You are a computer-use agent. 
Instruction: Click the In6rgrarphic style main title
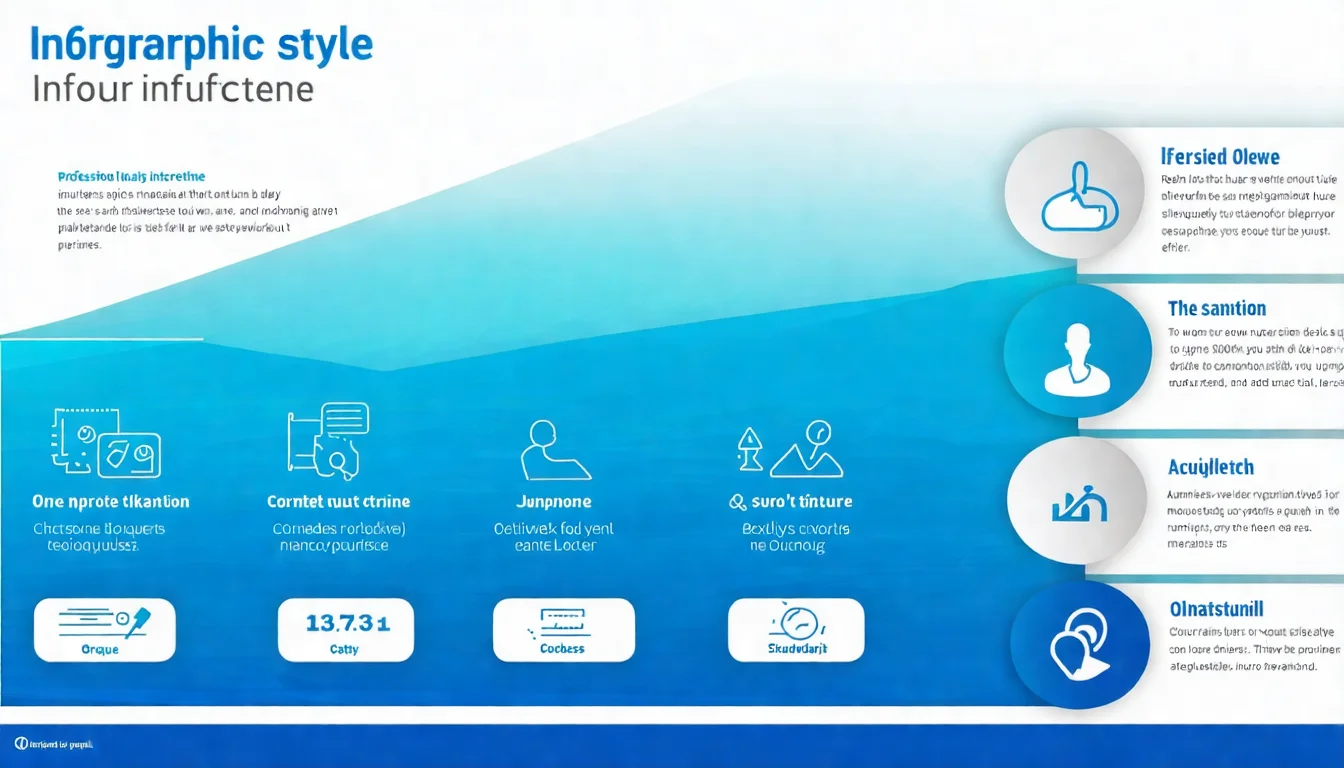[202, 46]
